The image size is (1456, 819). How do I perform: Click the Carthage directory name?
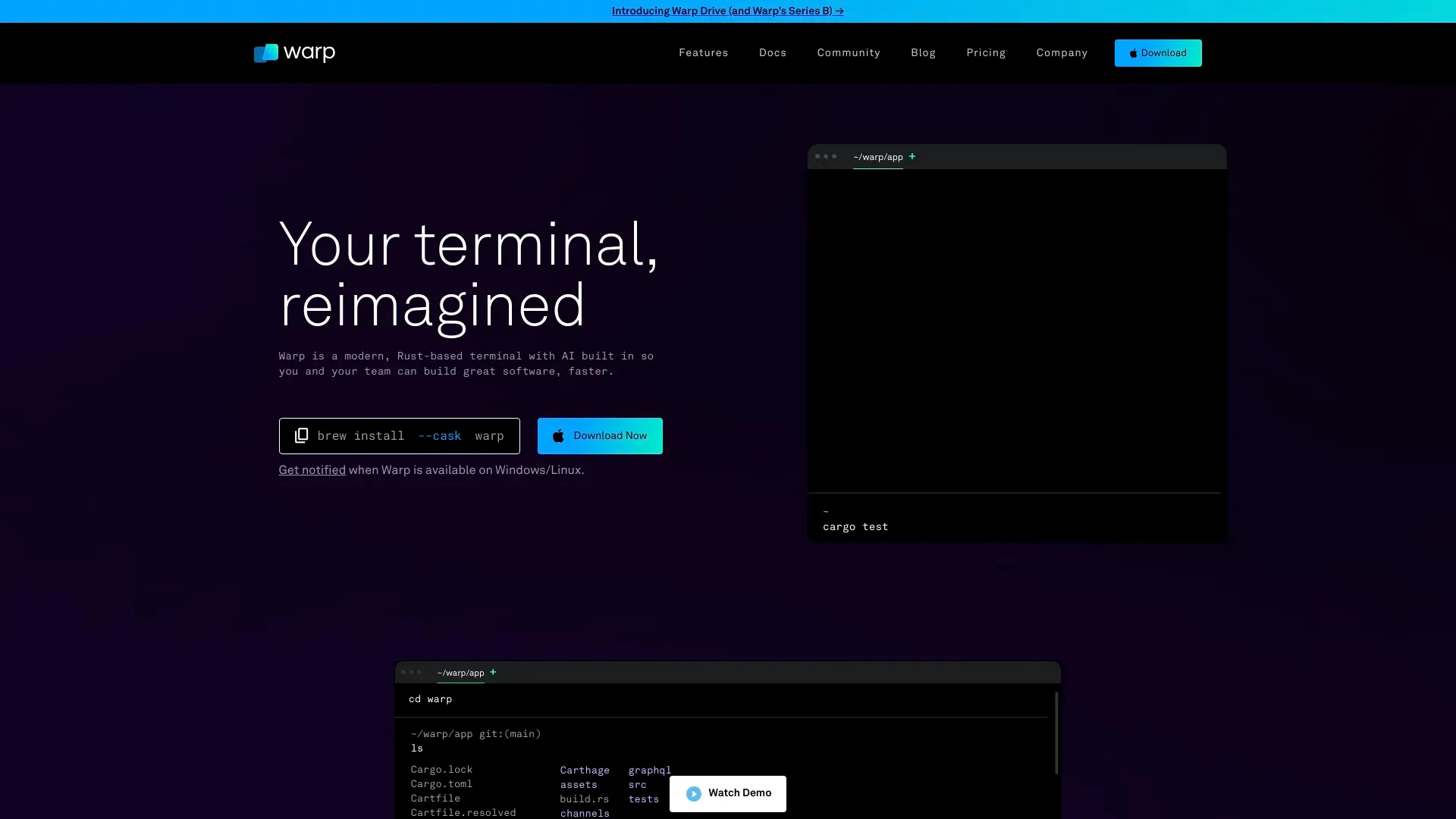[585, 770]
